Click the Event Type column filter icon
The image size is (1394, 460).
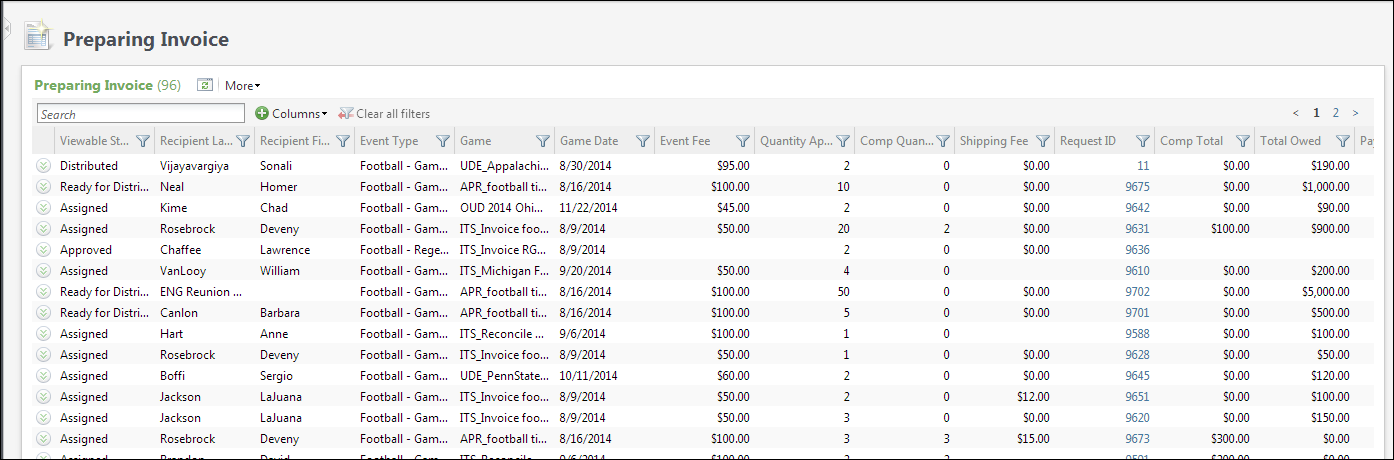tap(443, 142)
